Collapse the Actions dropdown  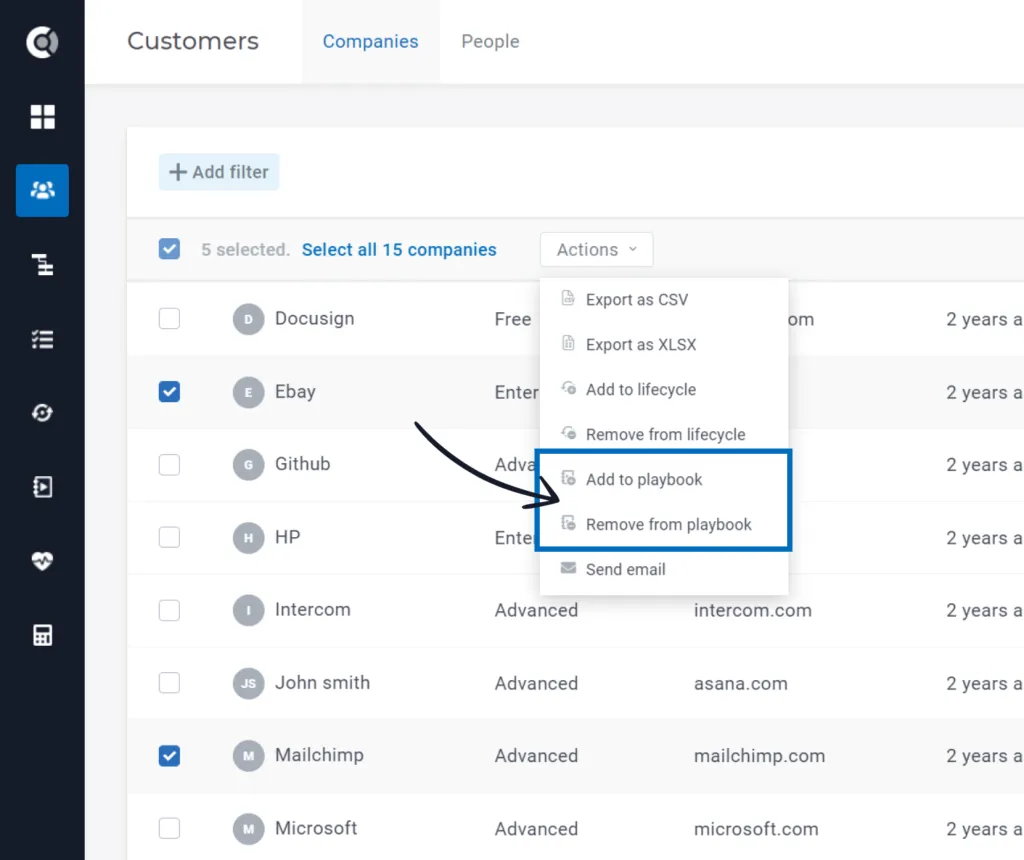coord(596,249)
